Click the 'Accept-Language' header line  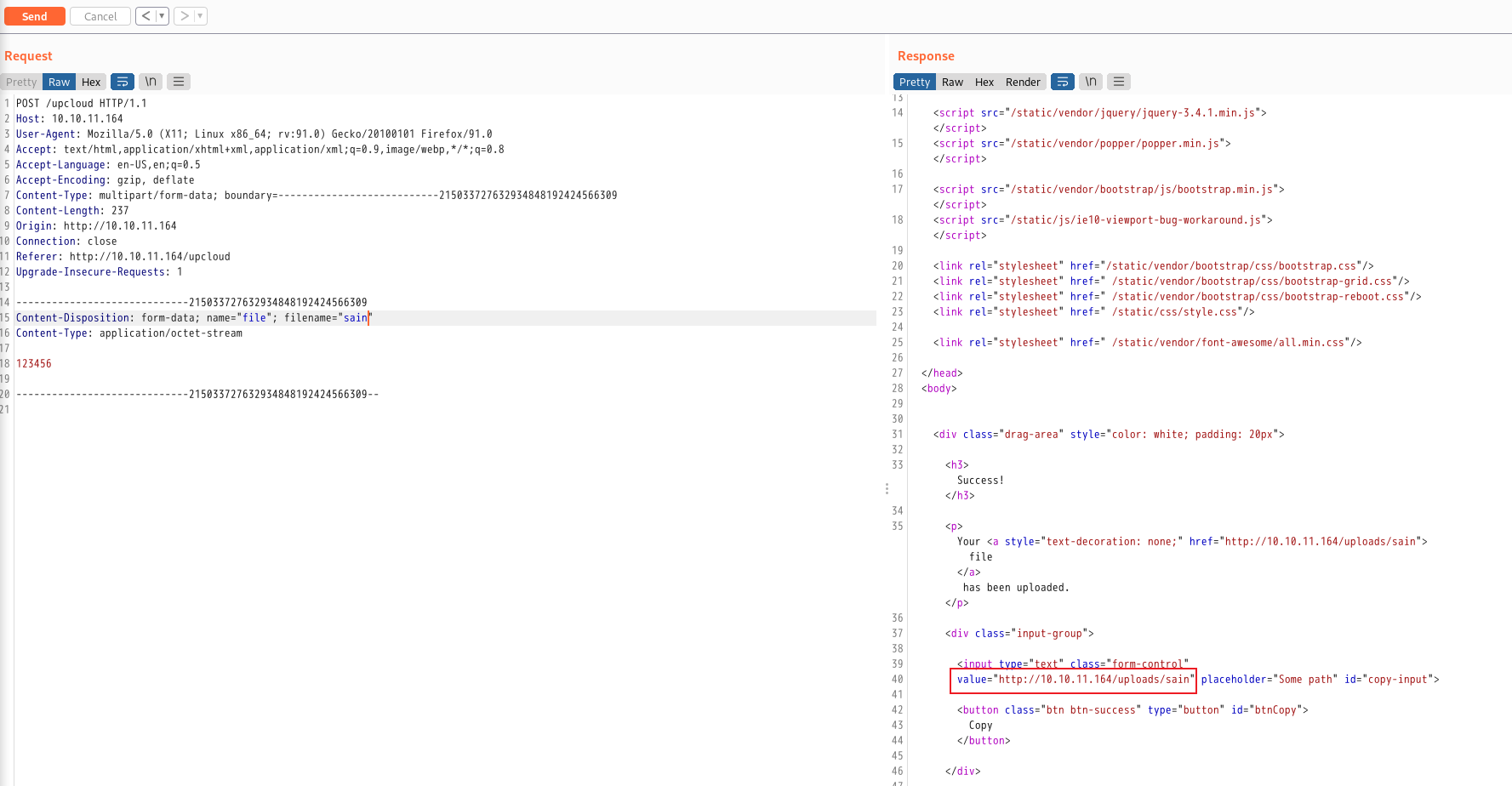pyautogui.click(x=108, y=165)
